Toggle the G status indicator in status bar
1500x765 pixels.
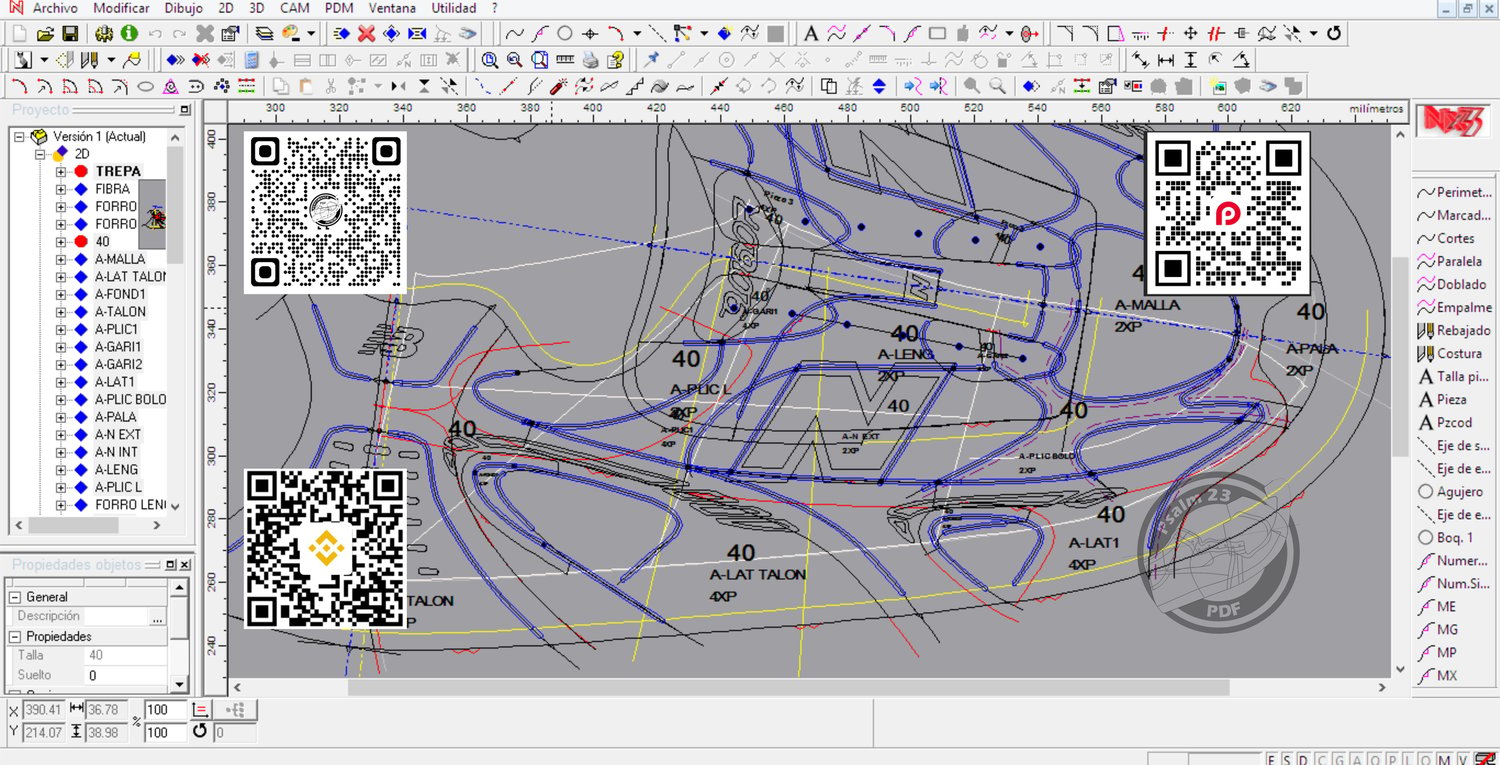coord(1337,759)
